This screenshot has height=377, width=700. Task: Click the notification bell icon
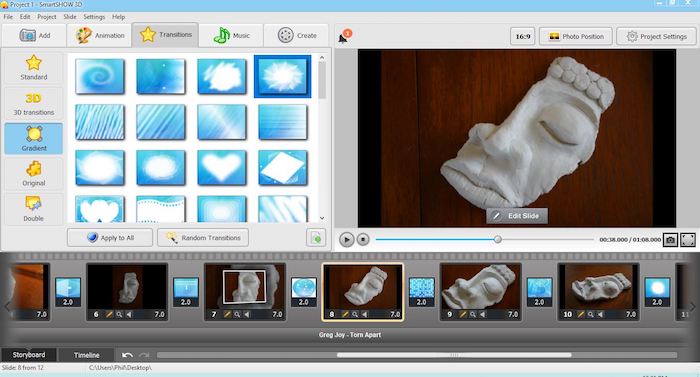(x=344, y=37)
